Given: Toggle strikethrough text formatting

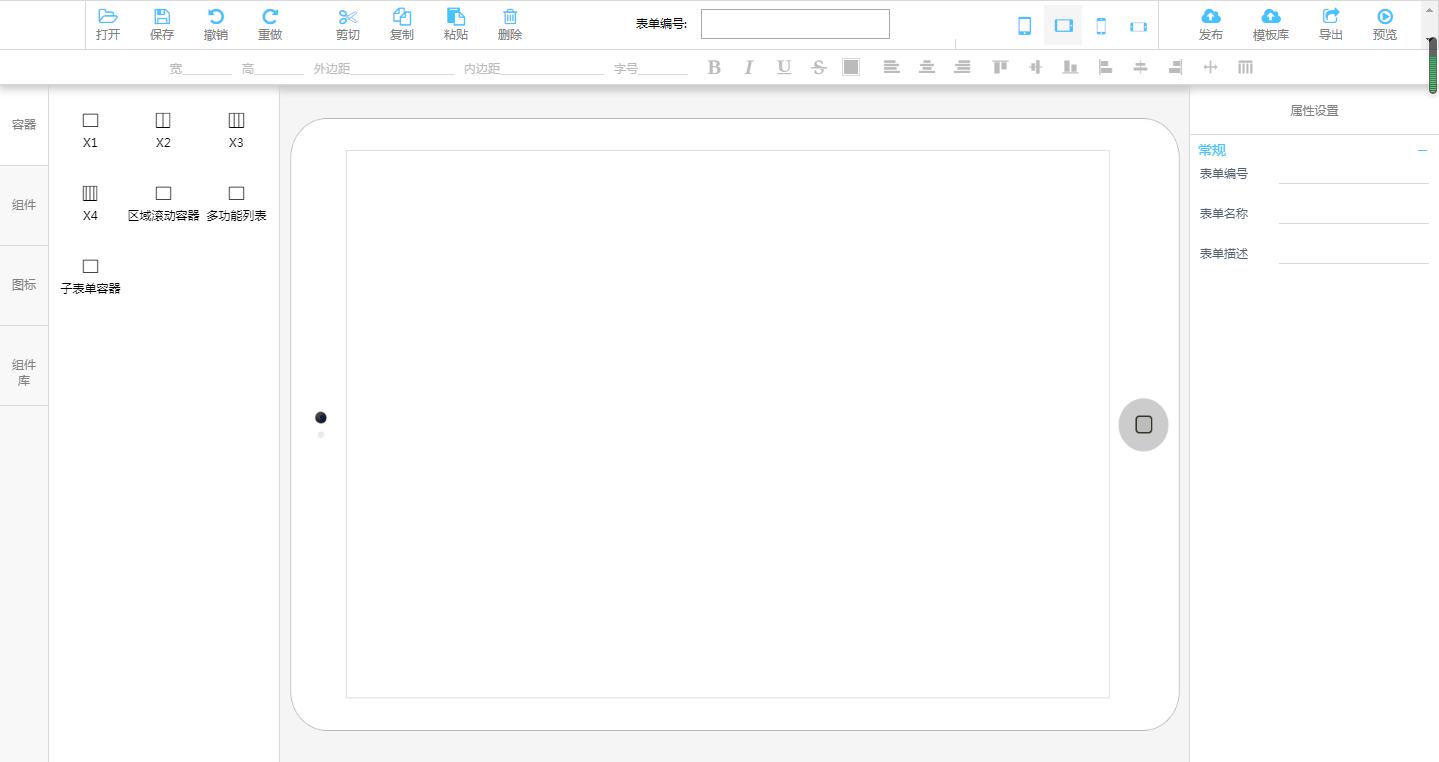Looking at the screenshot, I should (819, 67).
